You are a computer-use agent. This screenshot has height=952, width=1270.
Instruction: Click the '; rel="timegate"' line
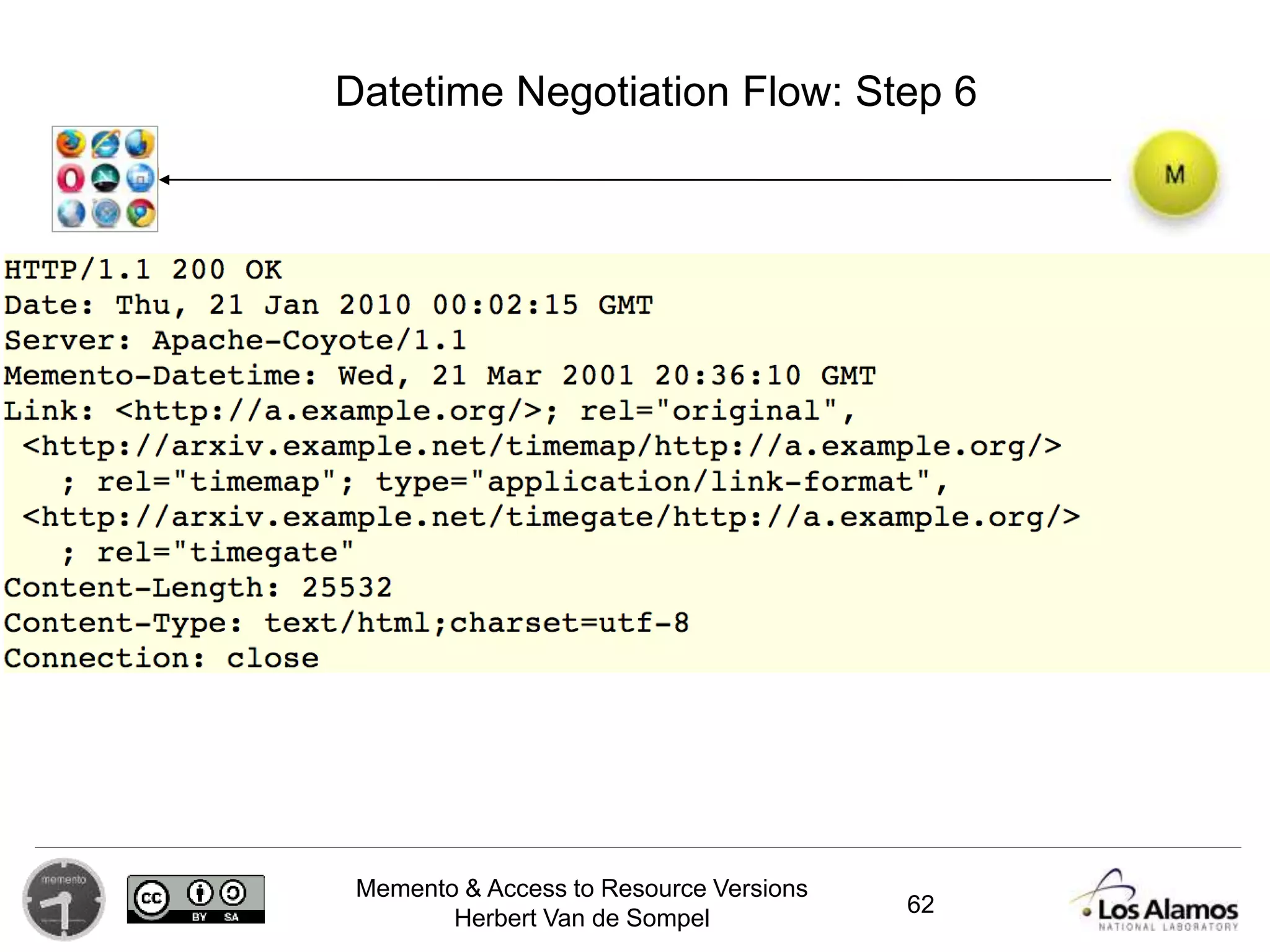(208, 553)
